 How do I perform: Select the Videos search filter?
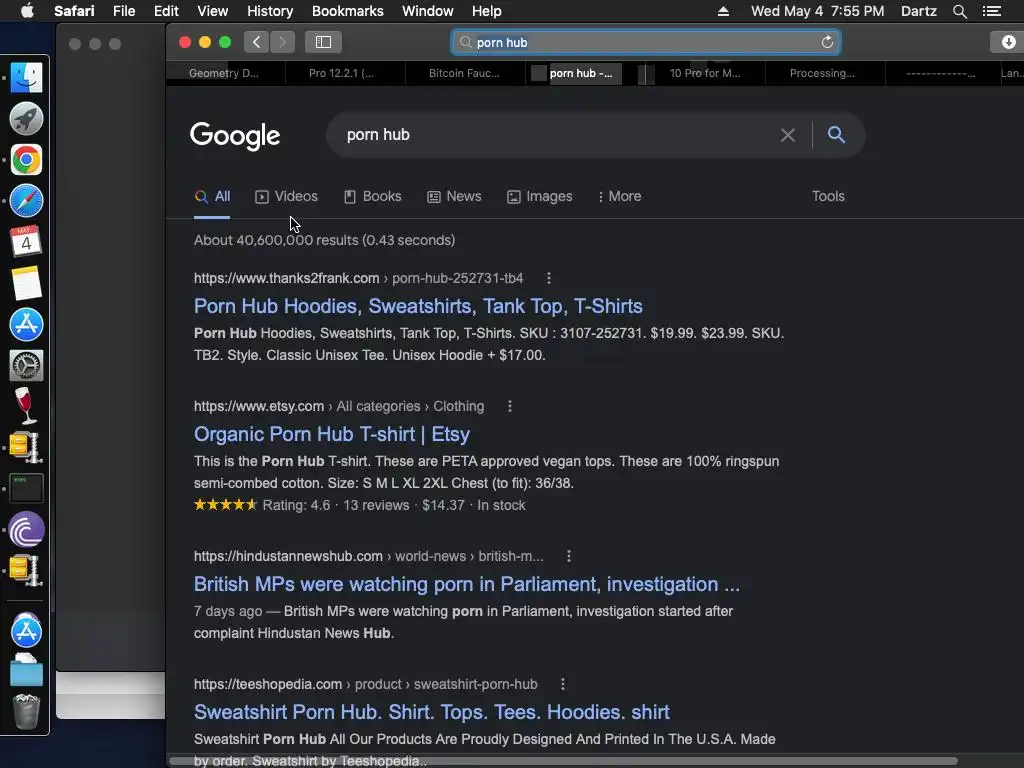pos(286,197)
